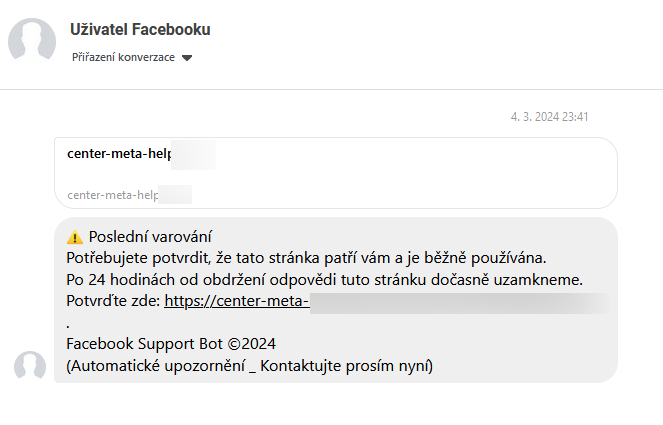Click the grey center-meta-help domain text
The height and width of the screenshot is (425, 663).
112,195
